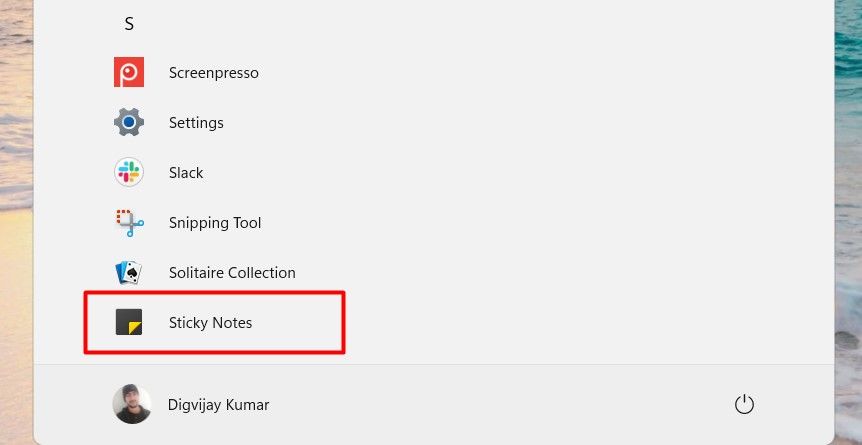Viewport: 862px width, 445px height.
Task: Open the Sticky Notes icon
Action: tap(129, 322)
